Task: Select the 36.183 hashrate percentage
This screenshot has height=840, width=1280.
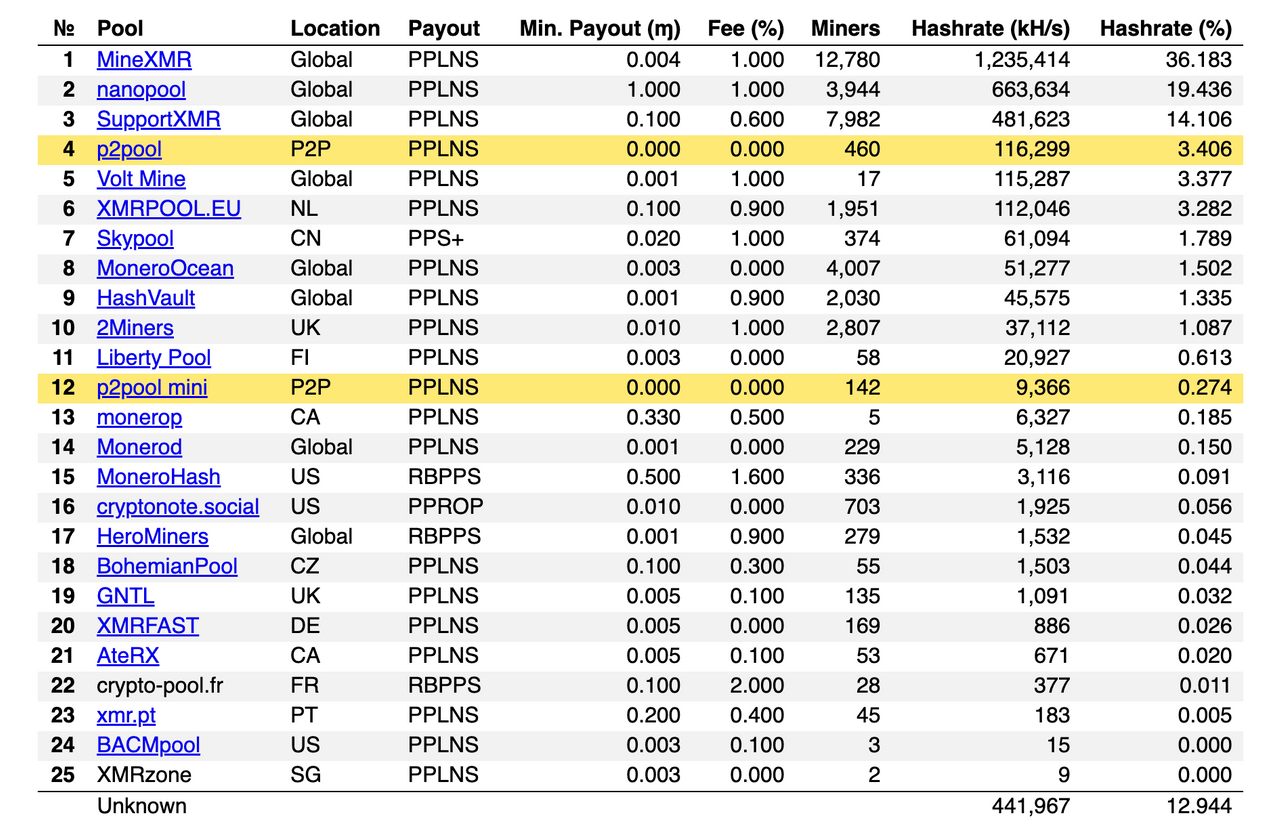Action: (1199, 60)
